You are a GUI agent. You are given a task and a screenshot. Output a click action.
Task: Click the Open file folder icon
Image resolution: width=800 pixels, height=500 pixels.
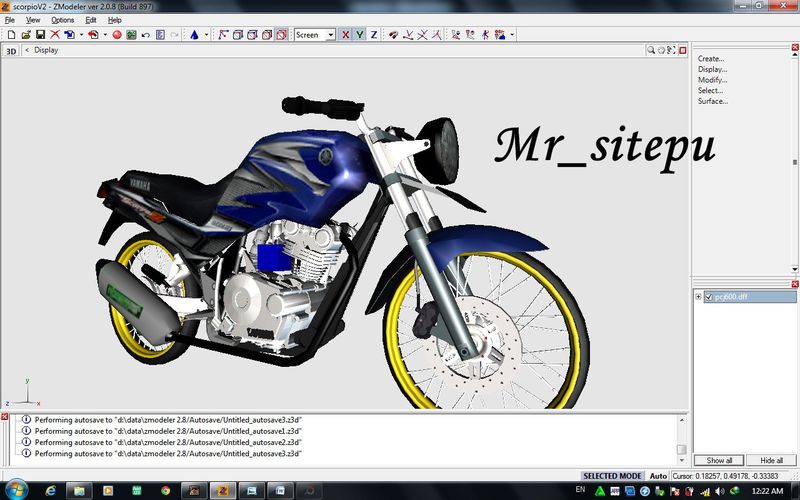(x=26, y=35)
